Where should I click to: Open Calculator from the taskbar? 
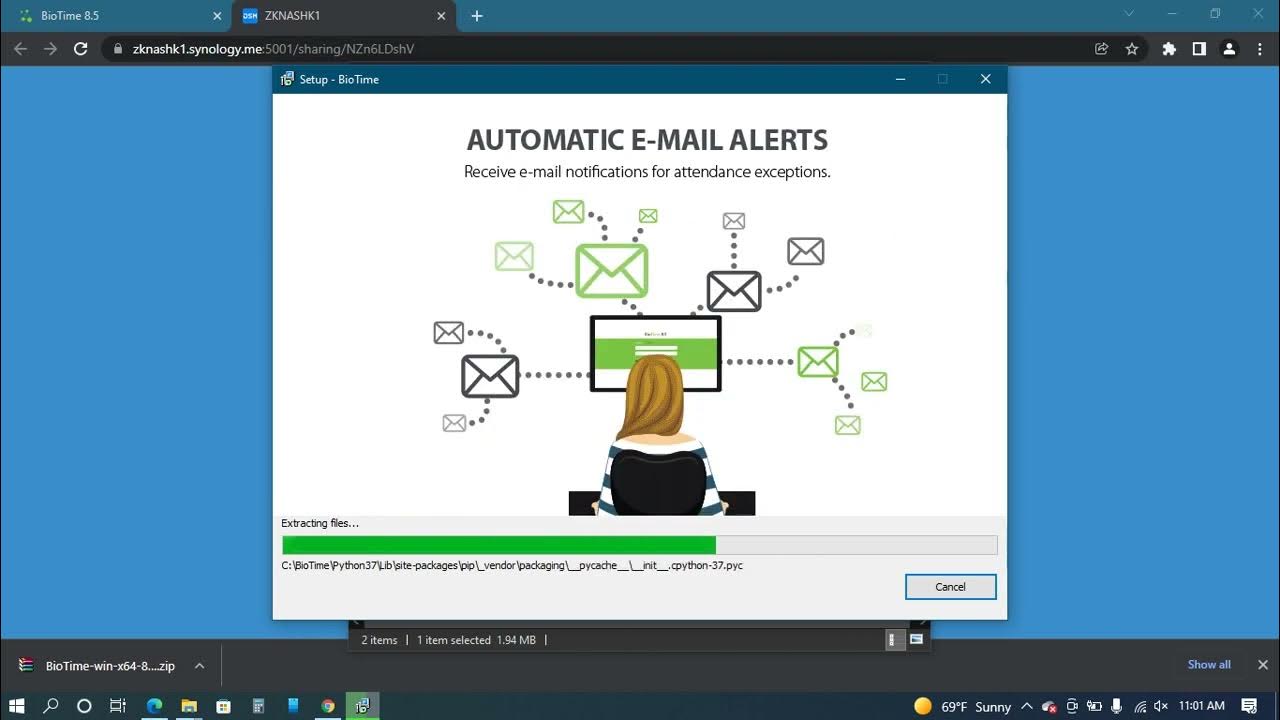tap(258, 706)
